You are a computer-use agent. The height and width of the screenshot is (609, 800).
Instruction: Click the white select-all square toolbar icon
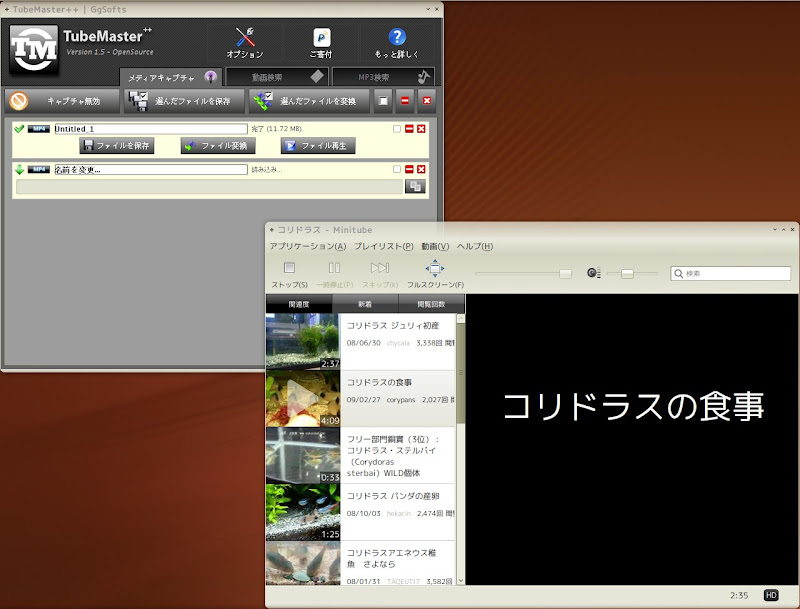(x=383, y=101)
